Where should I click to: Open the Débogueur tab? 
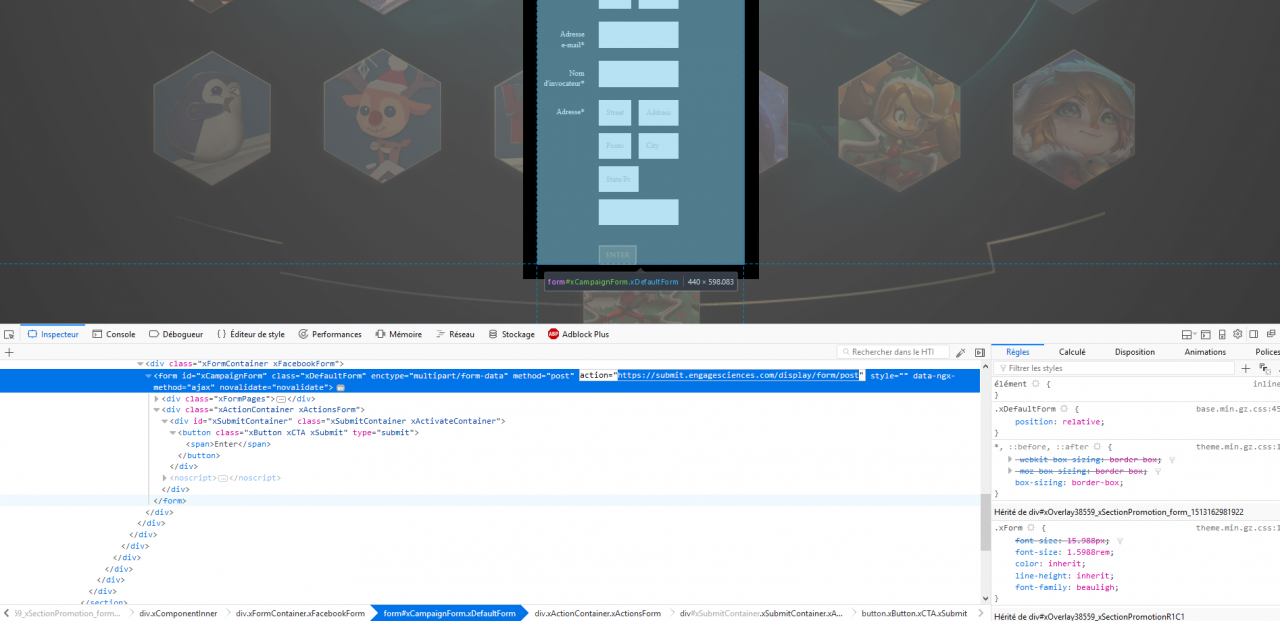pos(176,334)
